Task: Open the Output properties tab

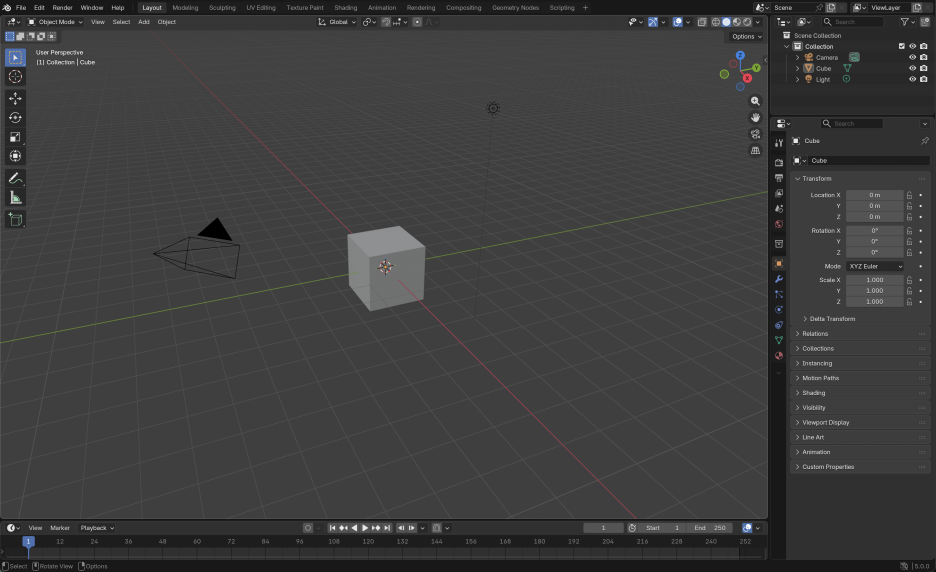Action: point(778,178)
